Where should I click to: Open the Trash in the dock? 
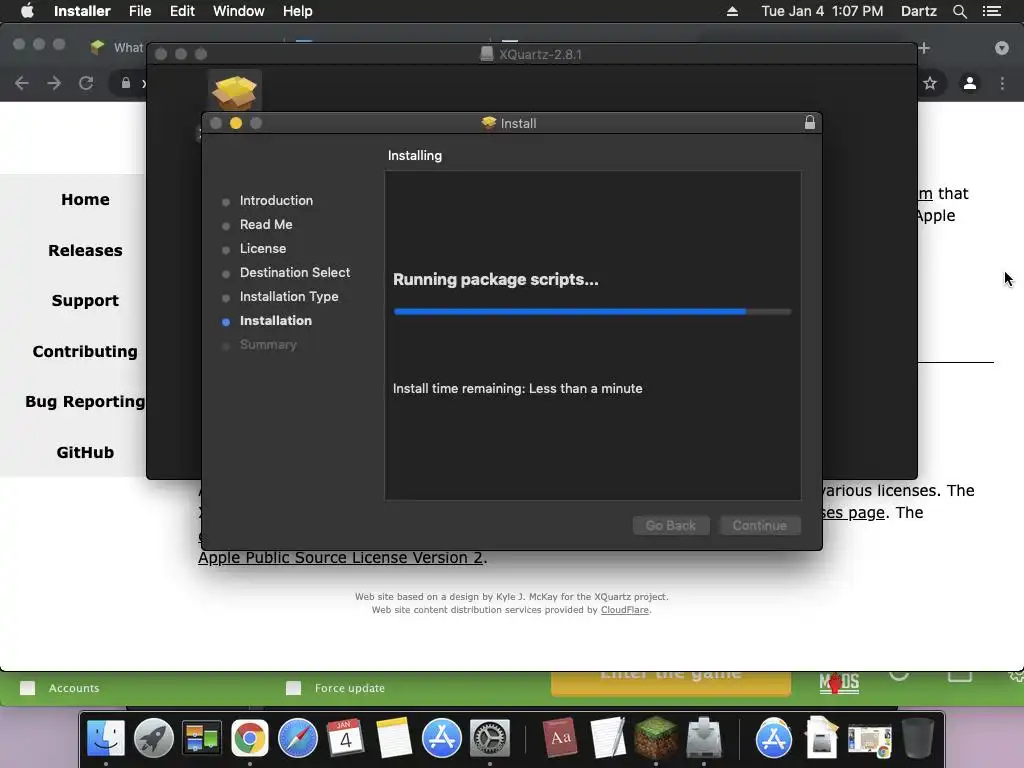[918, 739]
